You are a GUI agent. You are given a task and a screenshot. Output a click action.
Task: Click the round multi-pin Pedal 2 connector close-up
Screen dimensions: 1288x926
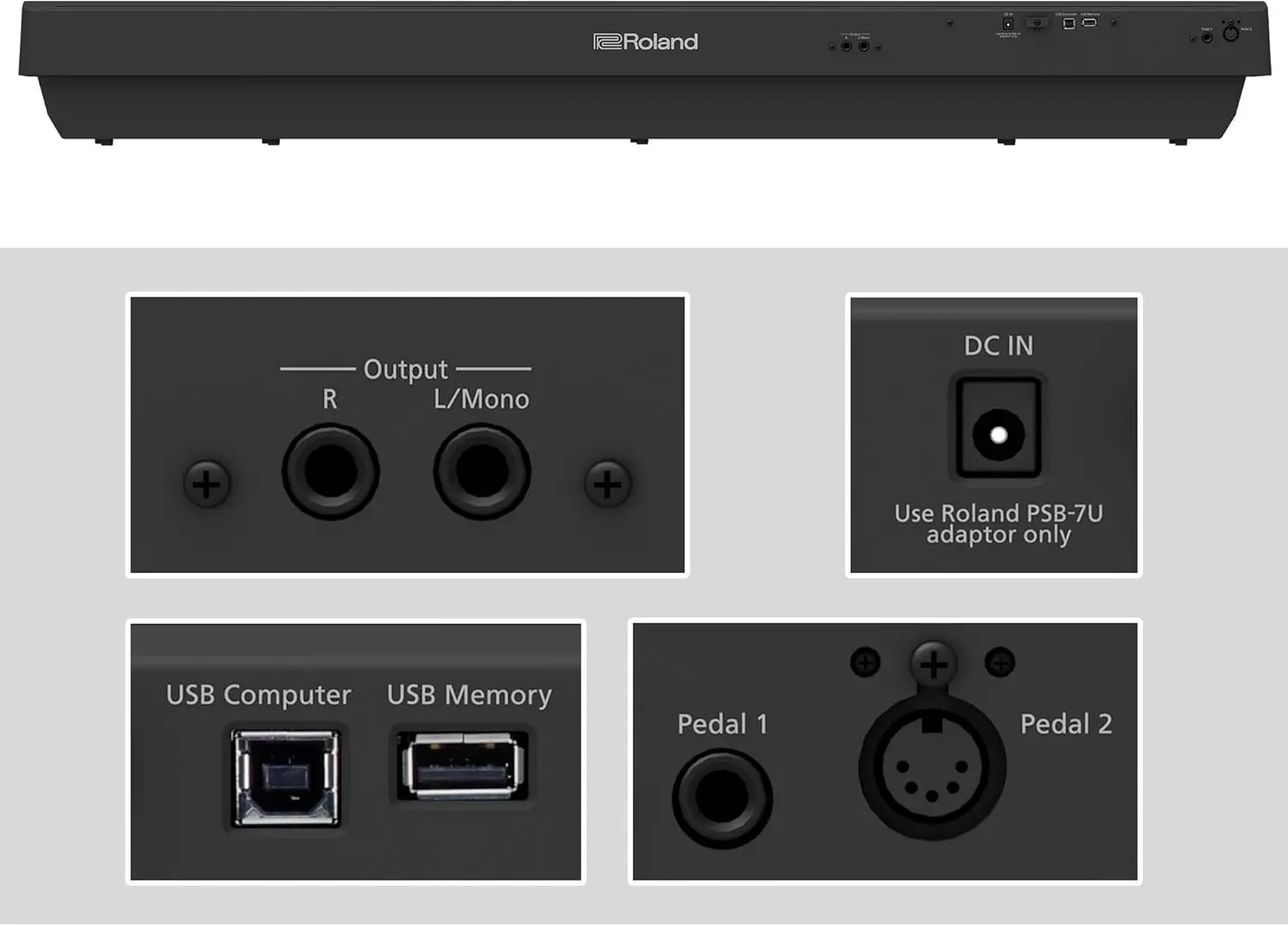[933, 767]
